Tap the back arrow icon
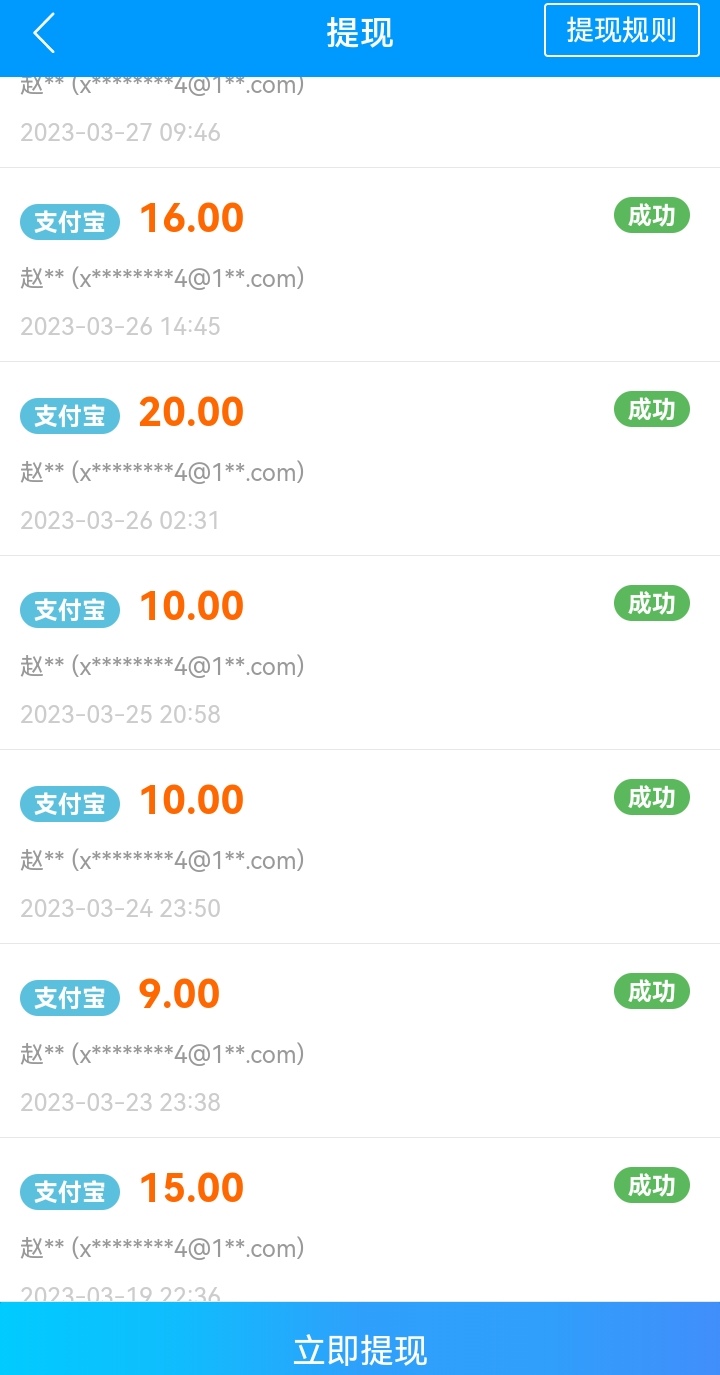 (44, 33)
